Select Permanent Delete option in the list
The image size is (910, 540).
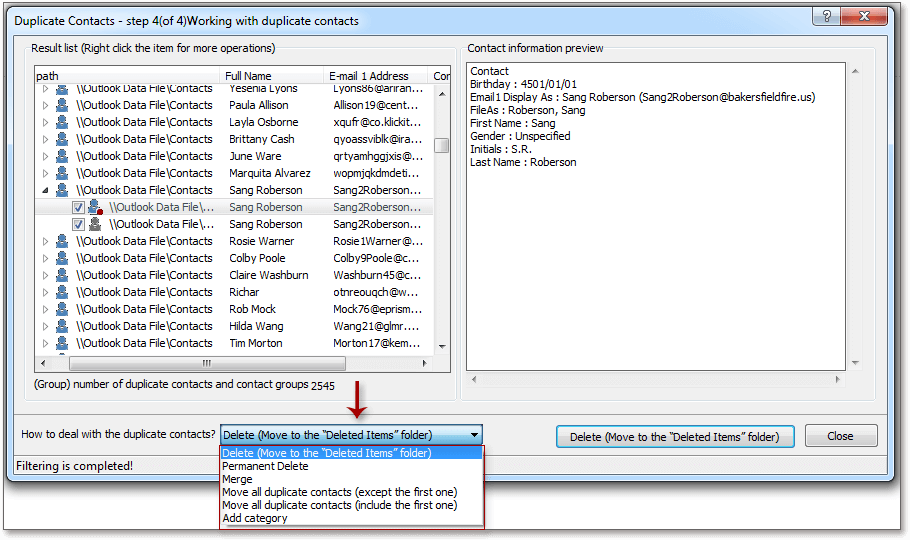pos(265,467)
